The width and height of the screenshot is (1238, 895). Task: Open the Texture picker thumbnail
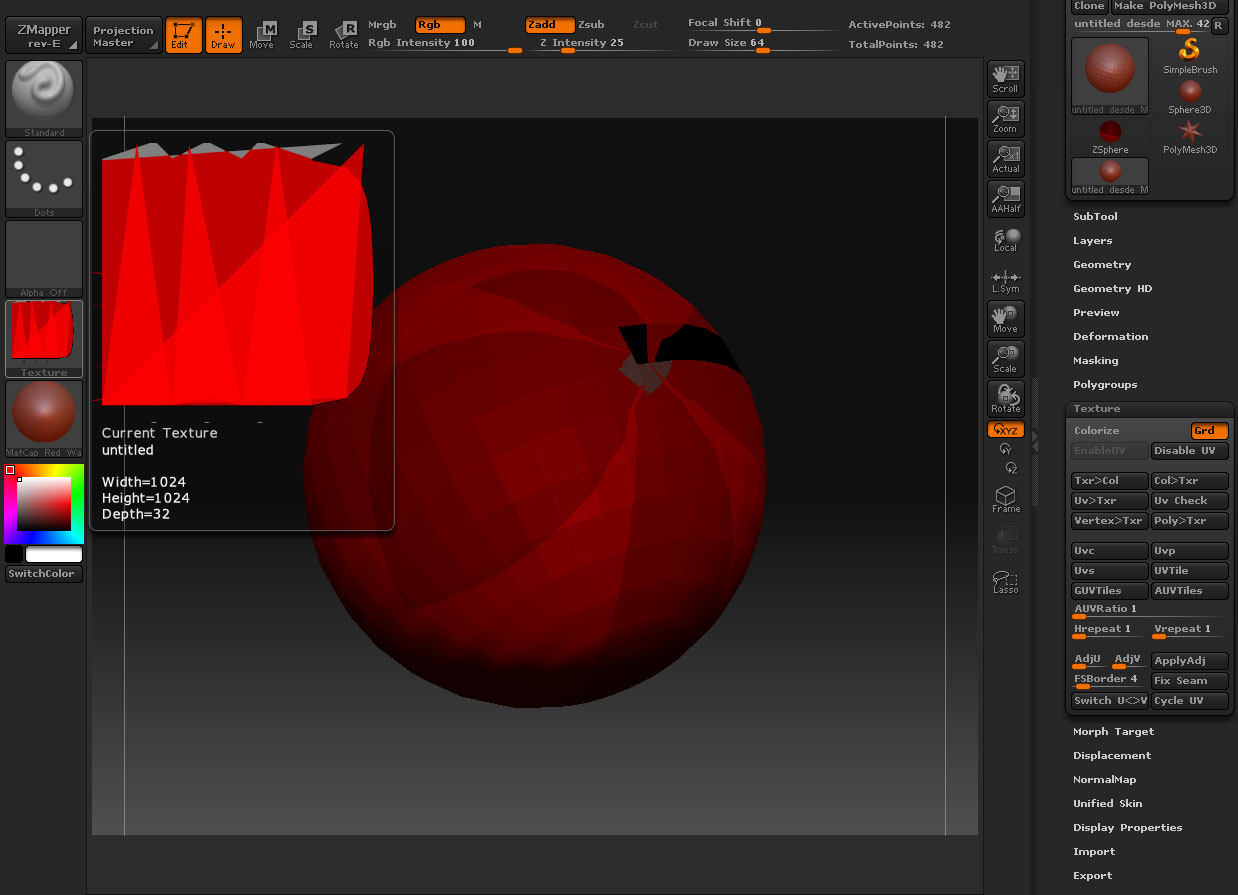coord(44,339)
